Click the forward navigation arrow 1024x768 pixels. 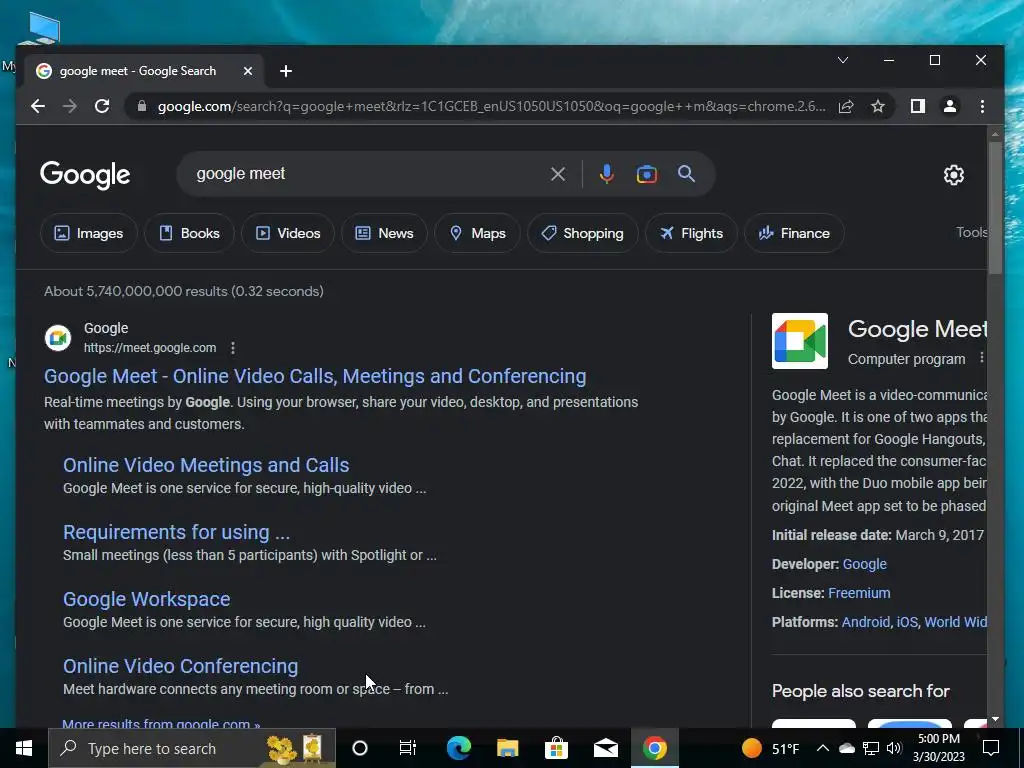pos(70,106)
